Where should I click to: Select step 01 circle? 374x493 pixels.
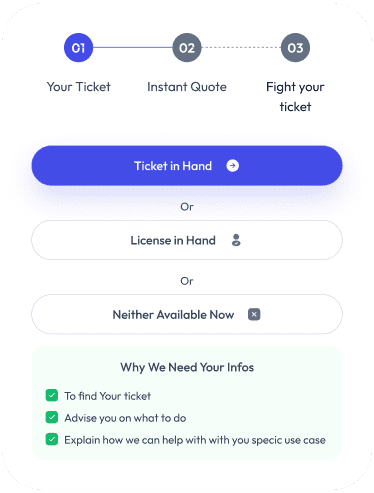pos(78,48)
